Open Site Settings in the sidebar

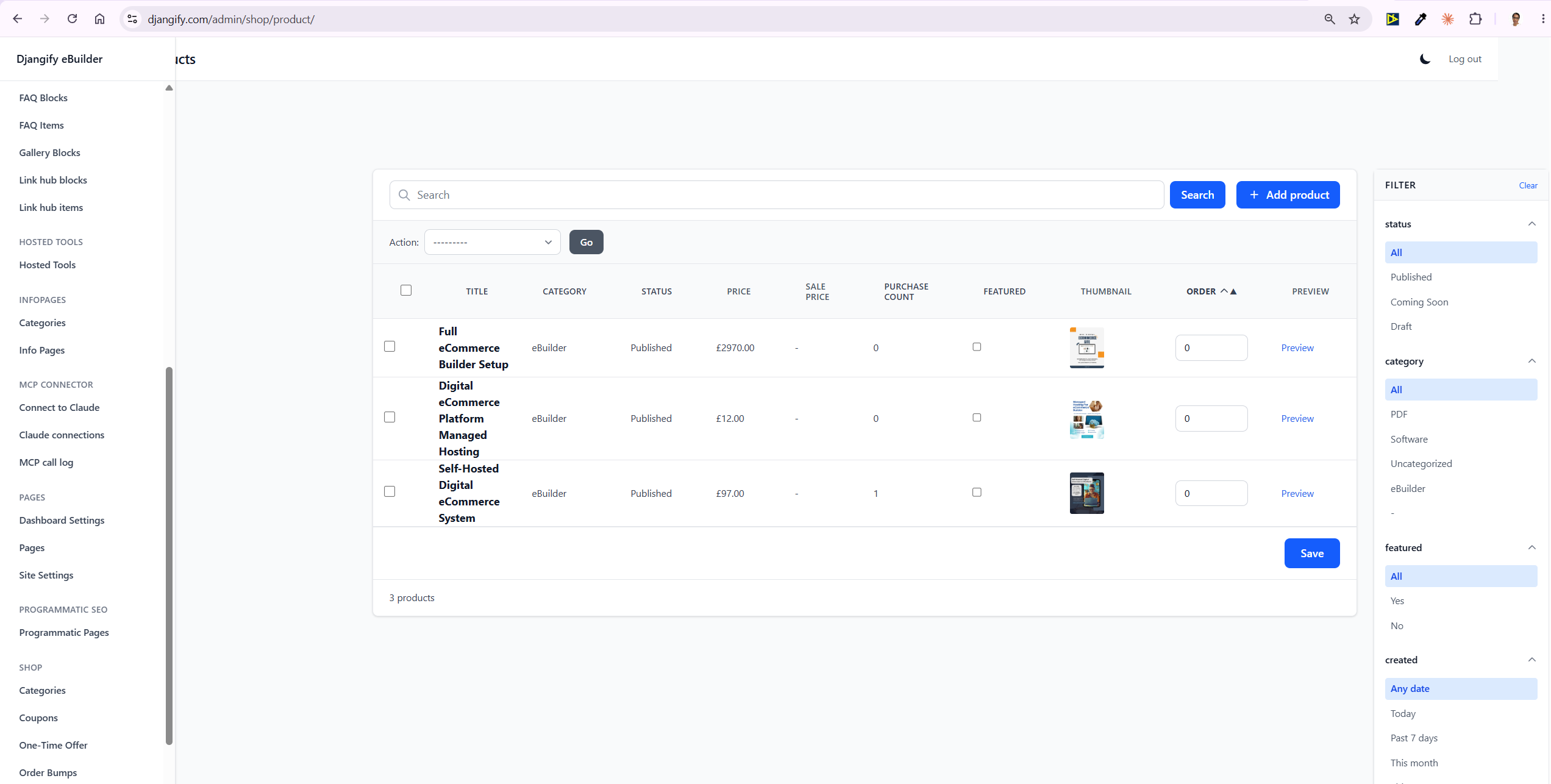(46, 575)
